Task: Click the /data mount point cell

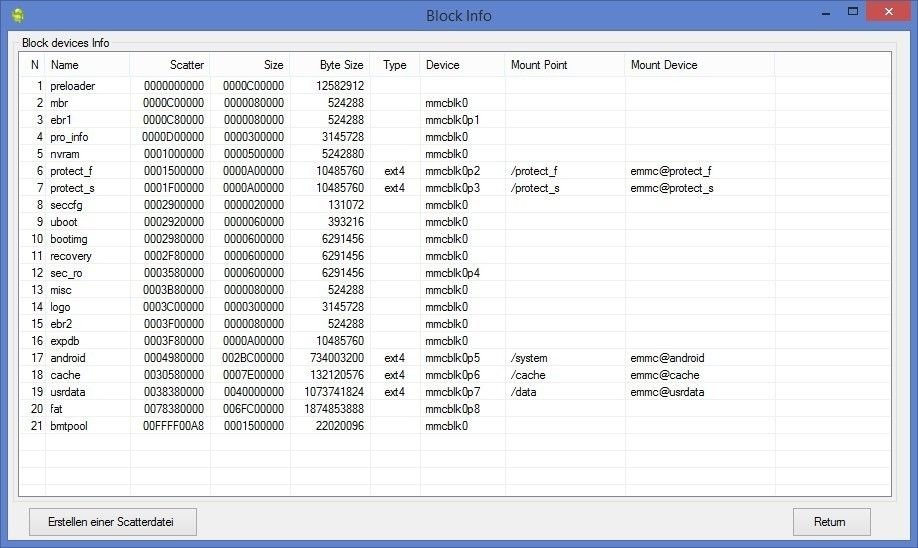Action: 523,392
